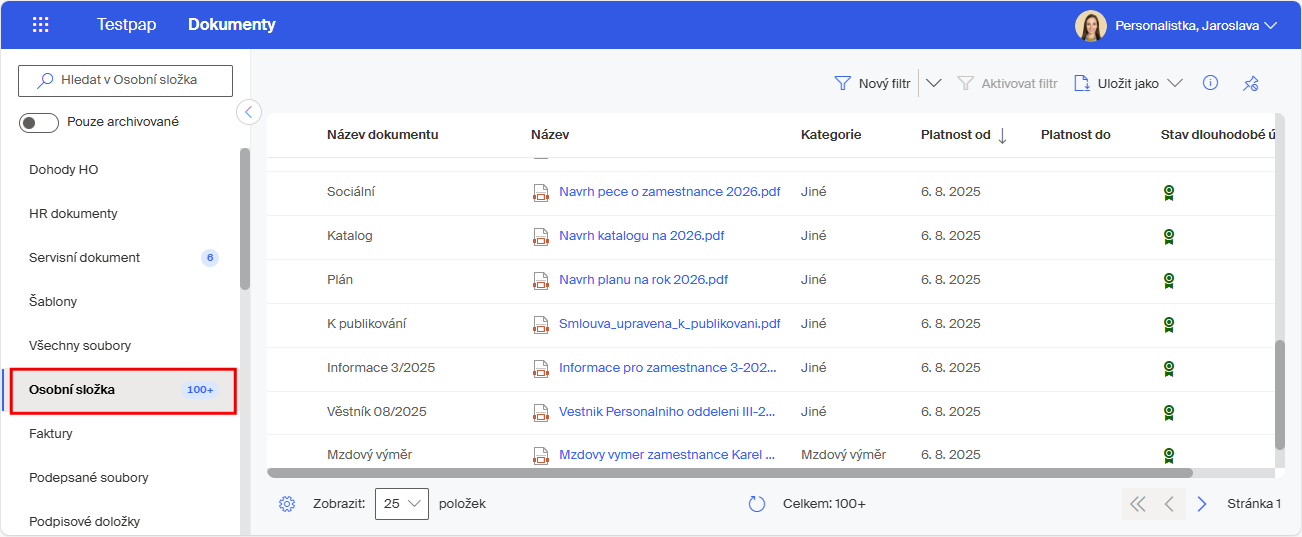
Task: Expand the Nový filtr dropdown arrow
Action: (934, 83)
